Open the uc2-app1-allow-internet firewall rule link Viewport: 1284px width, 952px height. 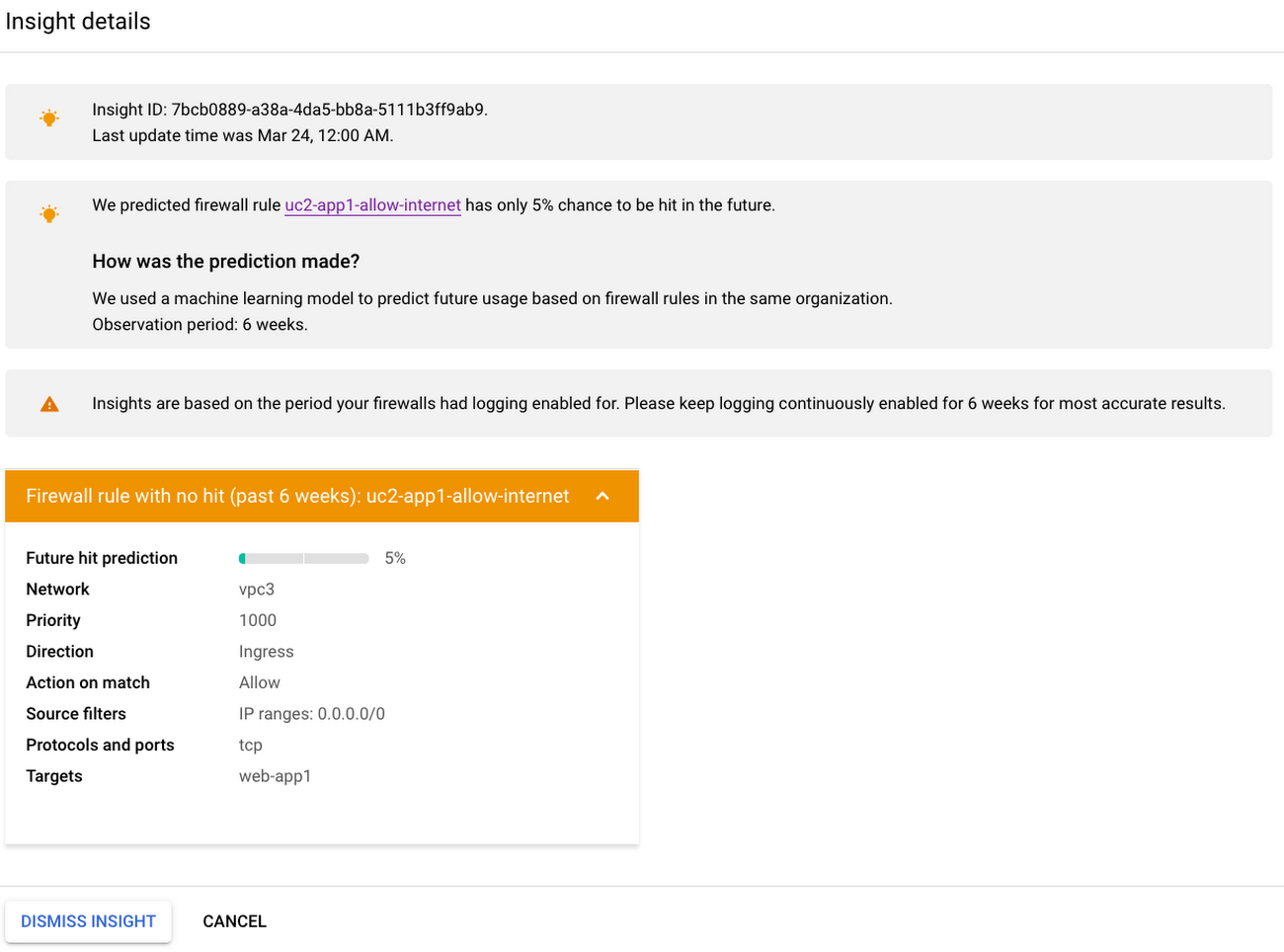pyautogui.click(x=372, y=205)
